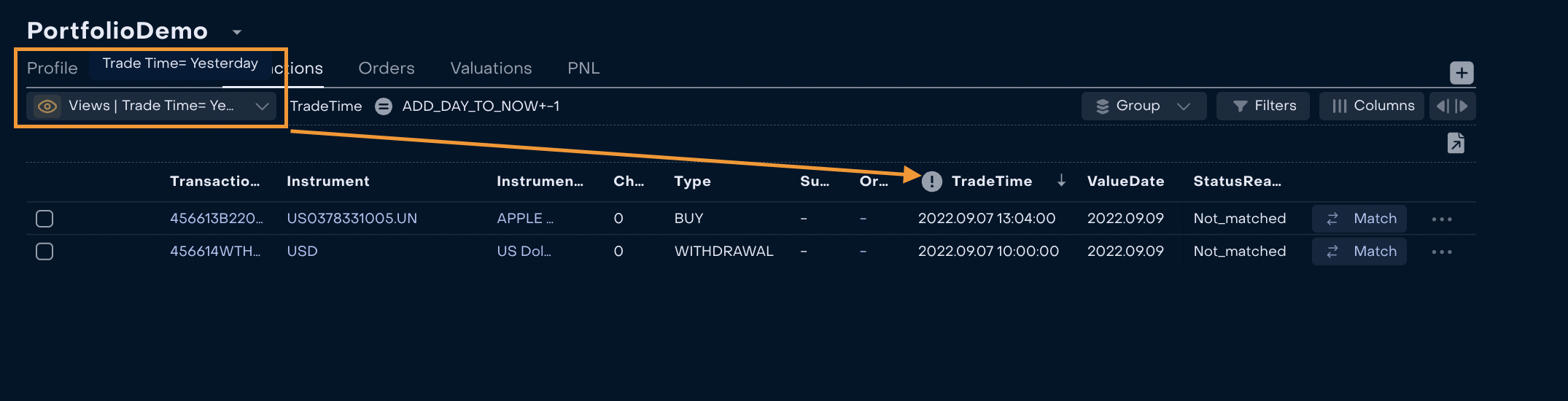Check the box for the 456613B220 transaction
Viewport: 1568px width, 401px height.
click(44, 219)
